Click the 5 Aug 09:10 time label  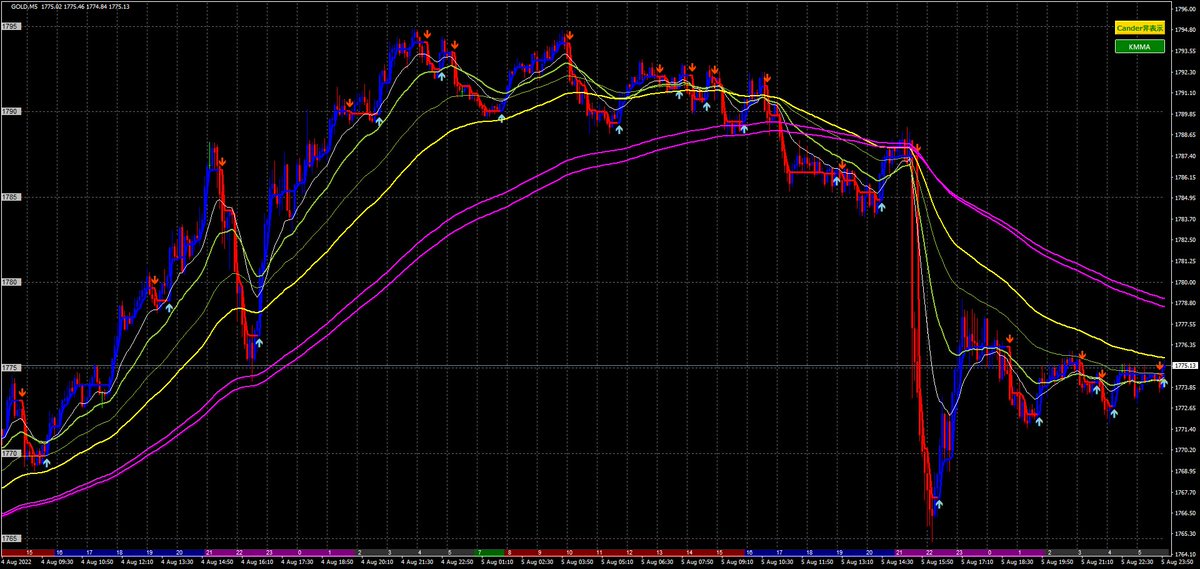click(x=737, y=564)
